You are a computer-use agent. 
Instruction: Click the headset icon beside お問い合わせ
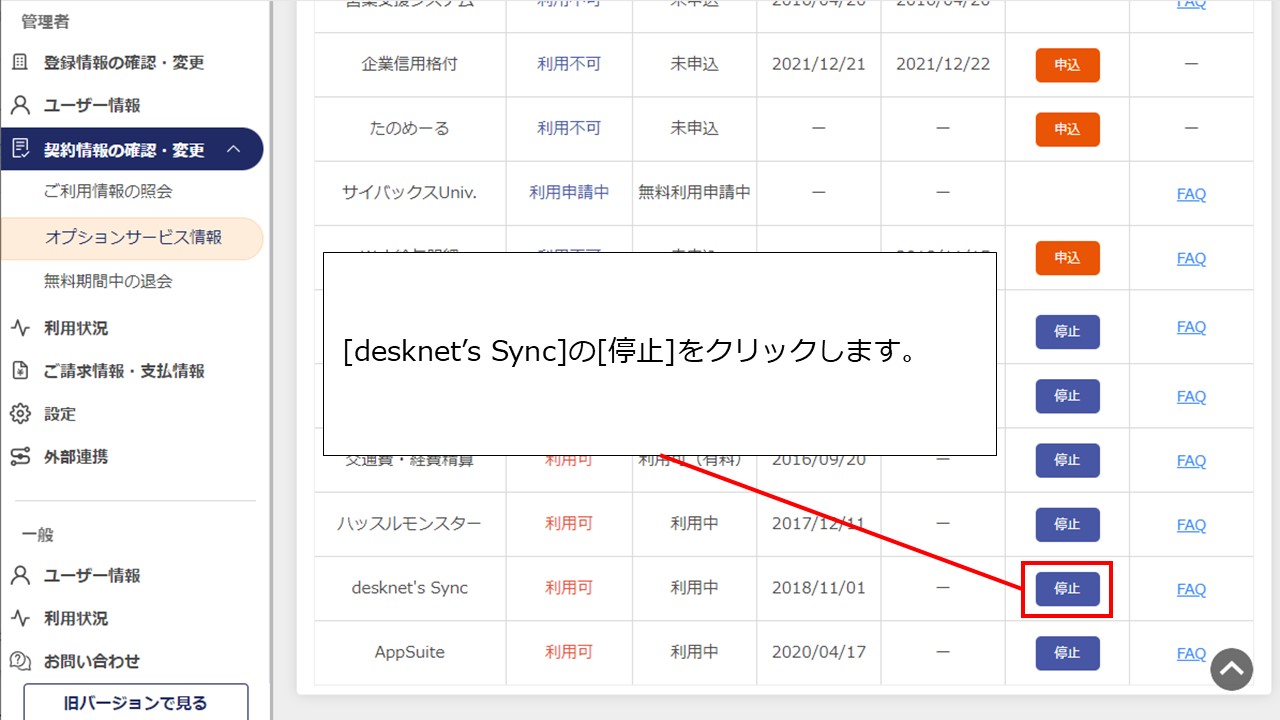[x=20, y=661]
